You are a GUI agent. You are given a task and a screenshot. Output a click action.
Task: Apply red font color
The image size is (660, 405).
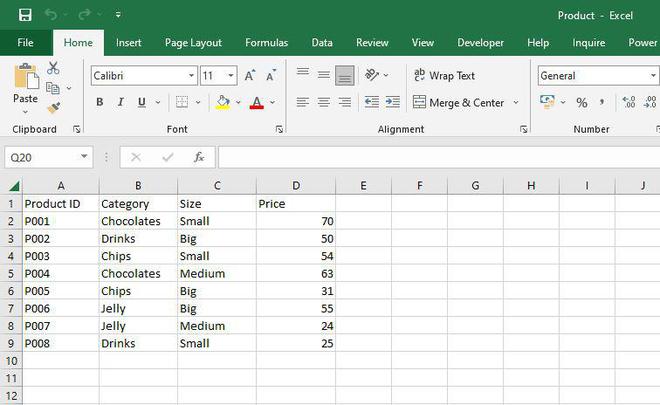pyautogui.click(x=257, y=102)
